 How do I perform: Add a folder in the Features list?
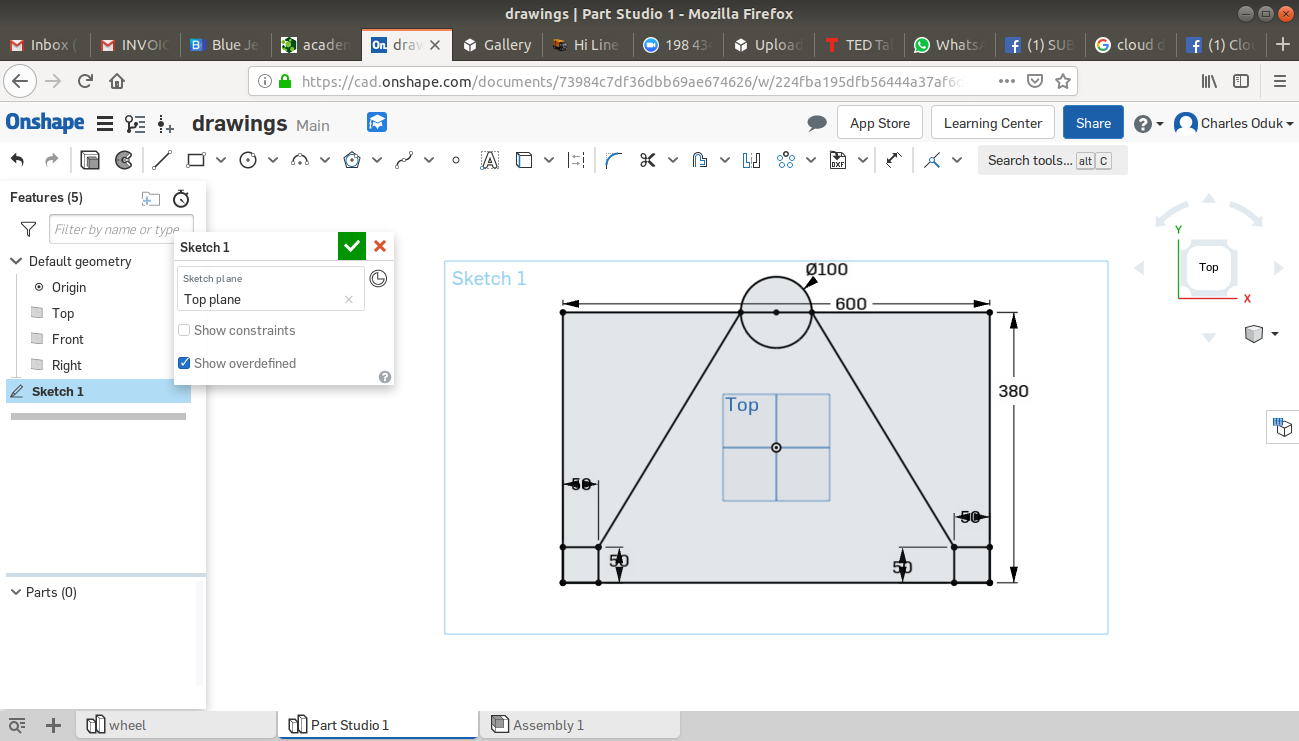tap(150, 198)
